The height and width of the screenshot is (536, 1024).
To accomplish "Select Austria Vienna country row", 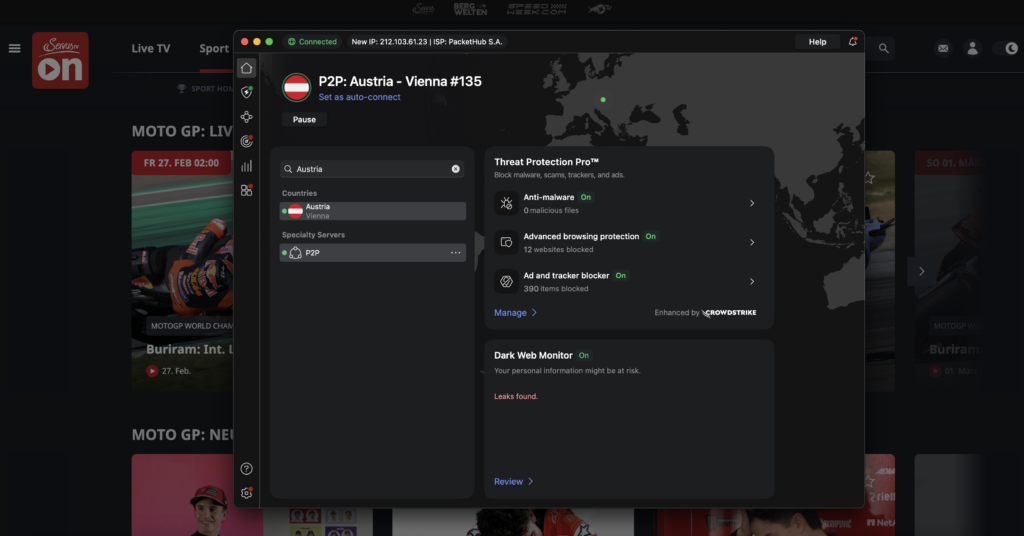I will (373, 211).
